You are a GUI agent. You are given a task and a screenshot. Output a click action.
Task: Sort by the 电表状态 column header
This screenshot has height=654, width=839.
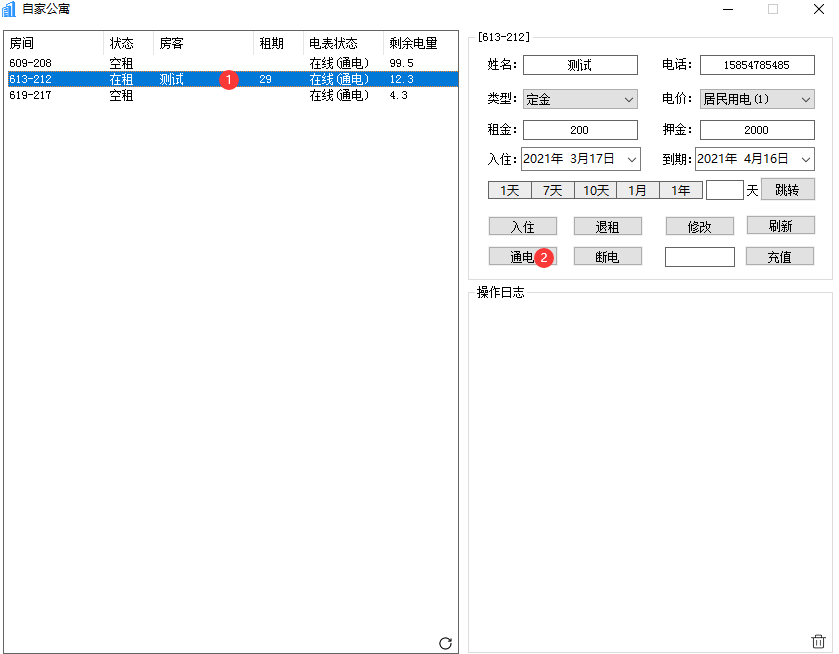tap(343, 43)
